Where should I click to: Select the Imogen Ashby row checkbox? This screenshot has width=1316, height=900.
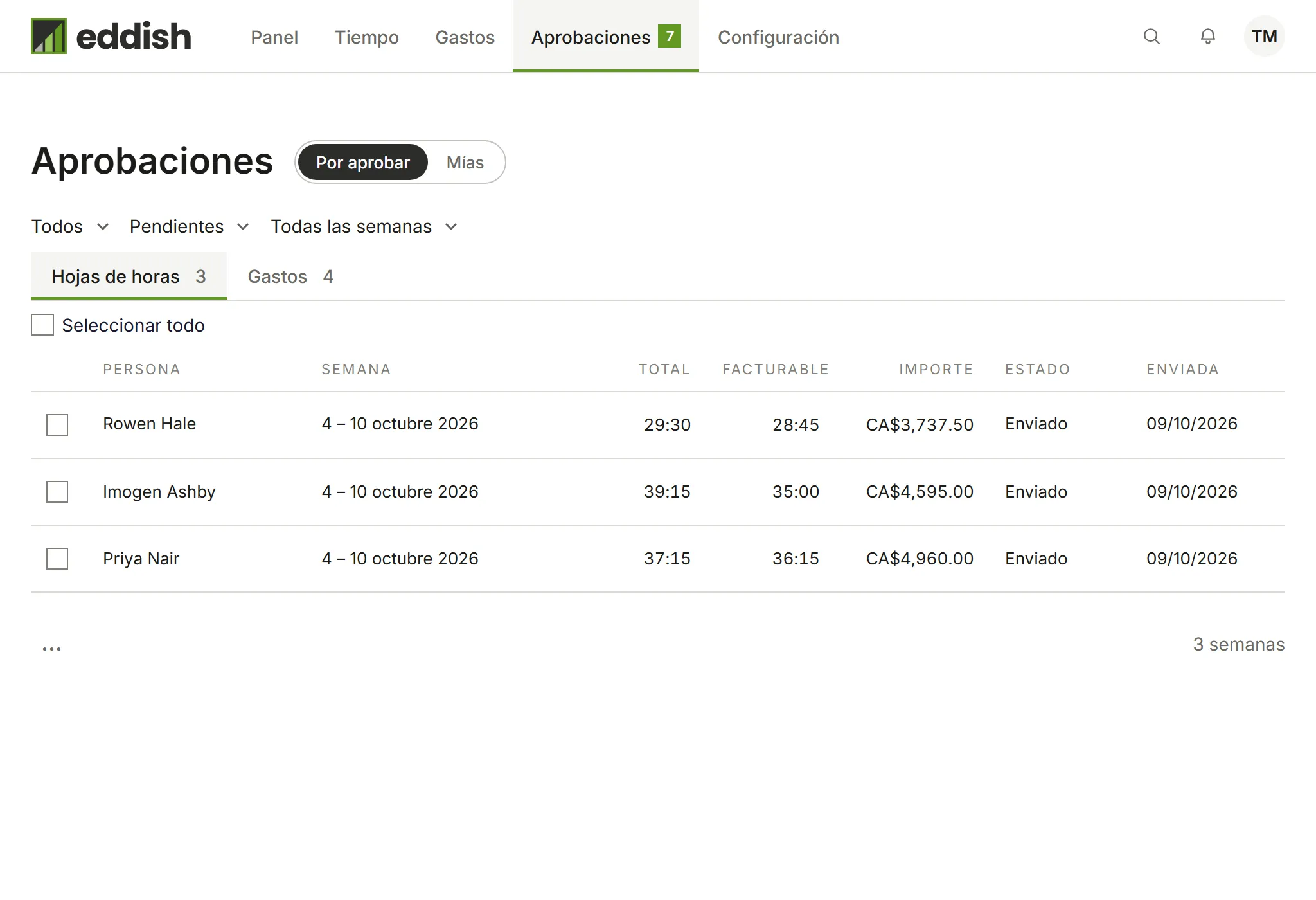57,492
